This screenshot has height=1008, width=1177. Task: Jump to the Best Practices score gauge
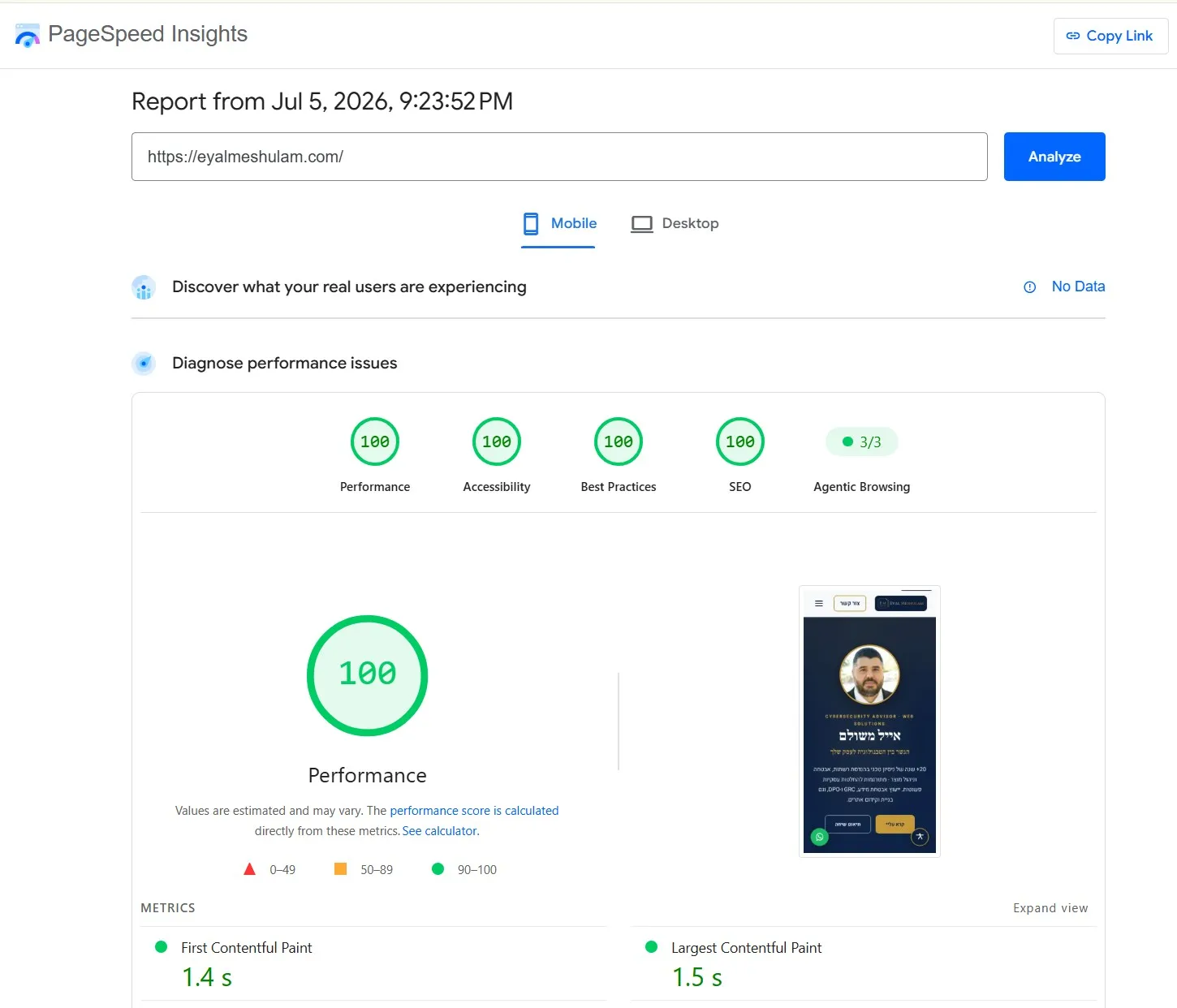click(x=619, y=442)
